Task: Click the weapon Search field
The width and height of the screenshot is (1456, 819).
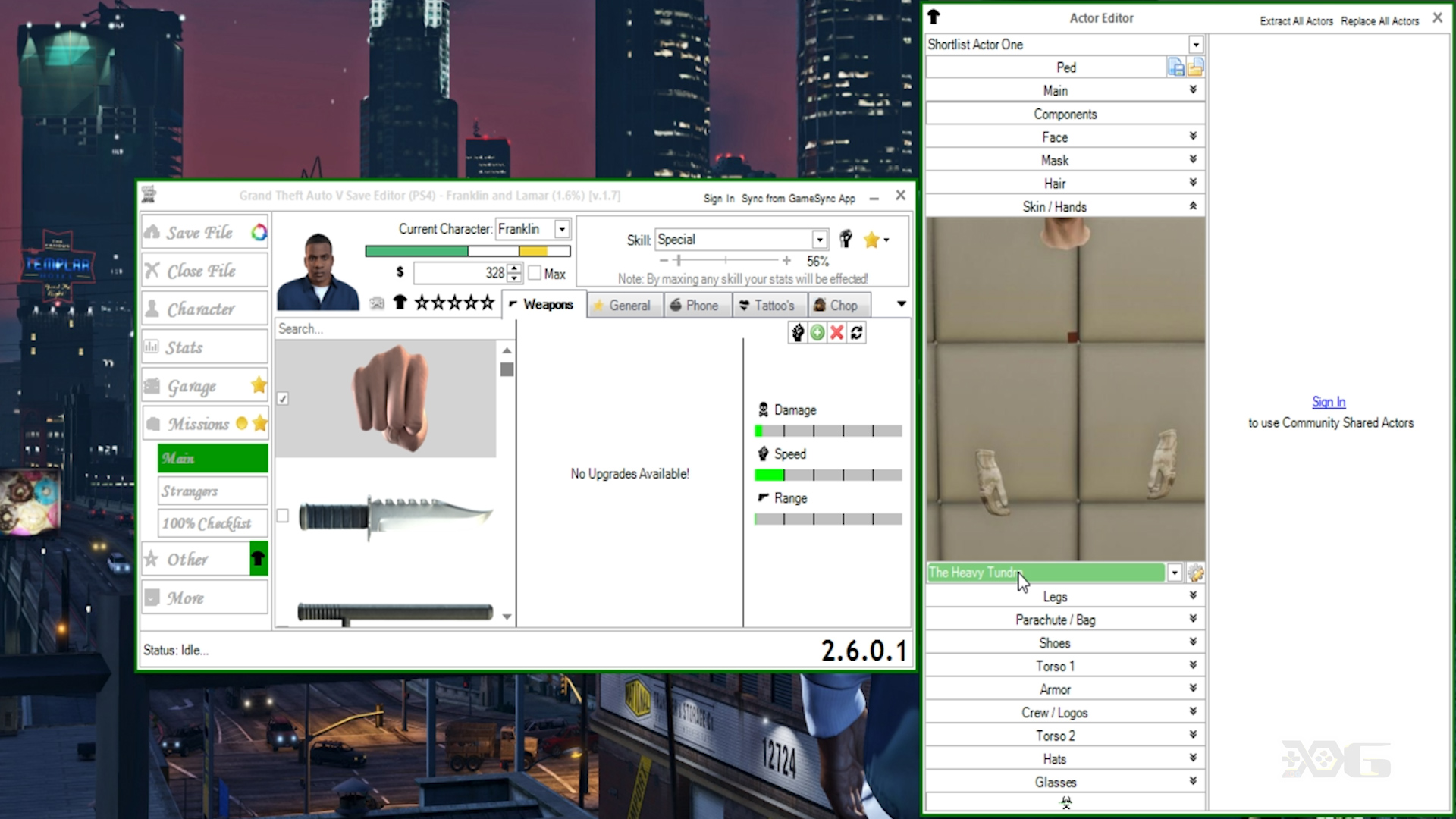Action: (394, 328)
